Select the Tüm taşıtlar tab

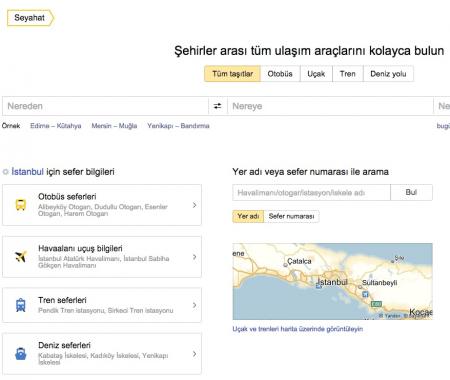point(232,74)
